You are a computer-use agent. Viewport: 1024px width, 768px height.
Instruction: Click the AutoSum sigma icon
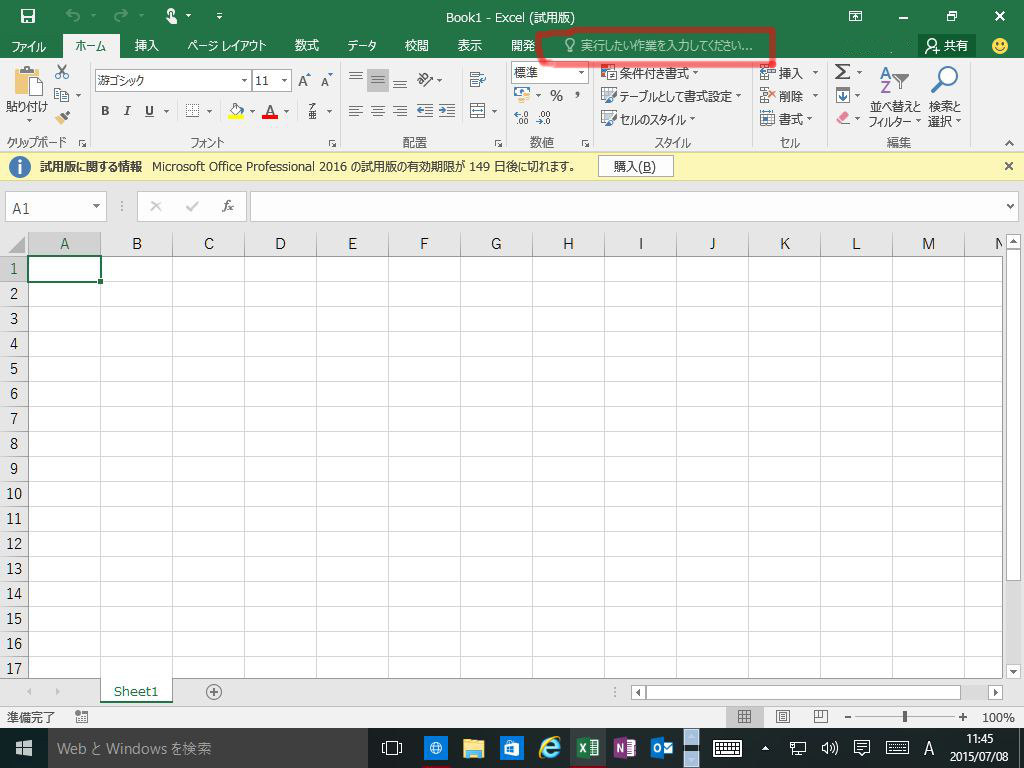point(843,72)
